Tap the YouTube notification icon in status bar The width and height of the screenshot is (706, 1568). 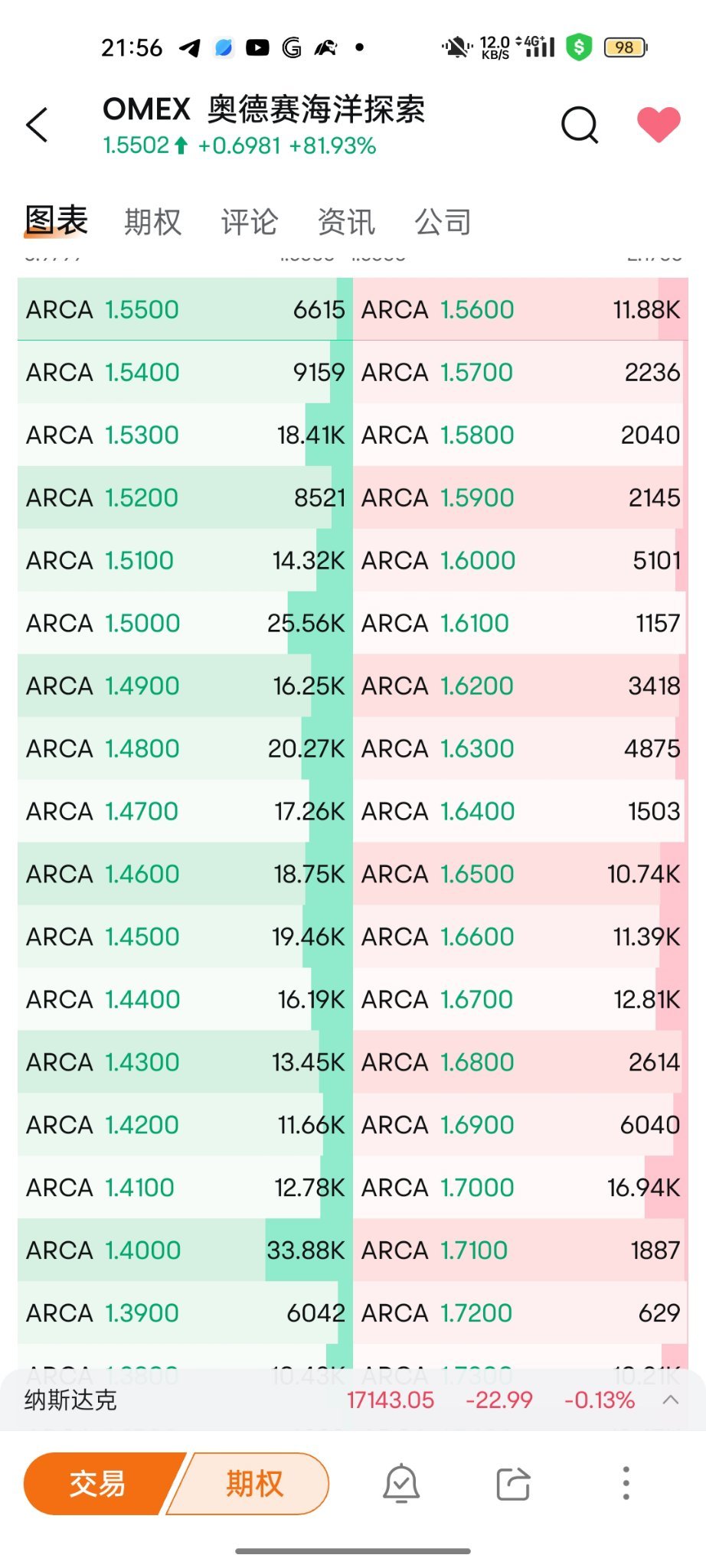click(257, 47)
